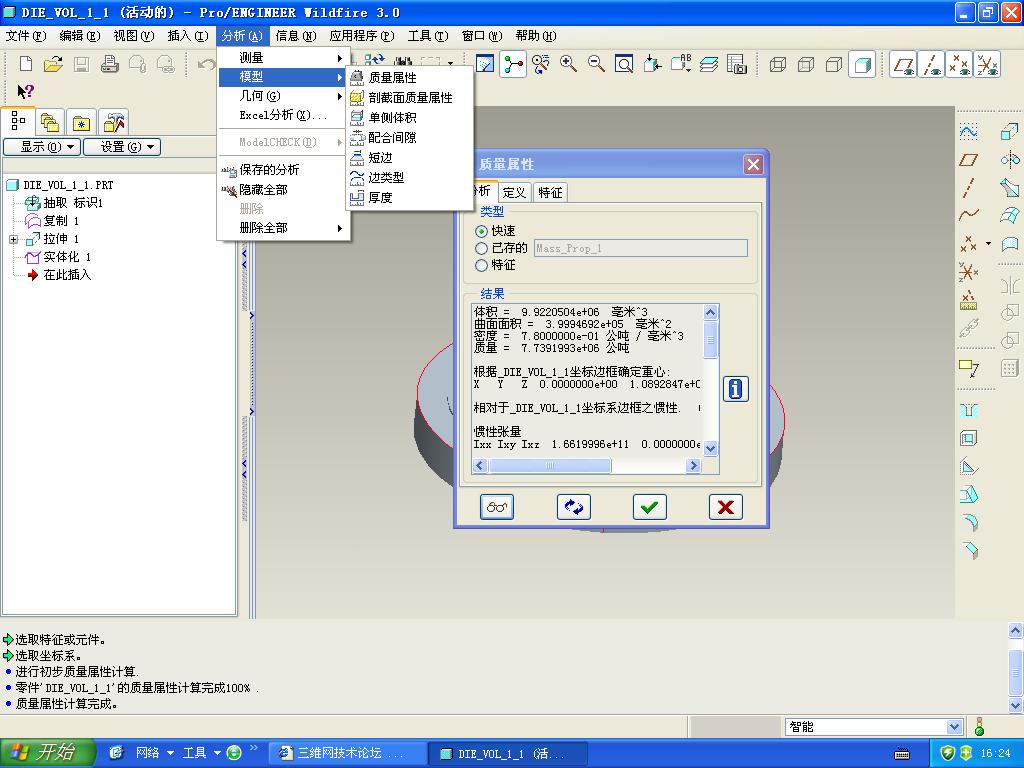Open the 显示 dropdown button
Image resolution: width=1024 pixels, height=768 pixels.
42,147
